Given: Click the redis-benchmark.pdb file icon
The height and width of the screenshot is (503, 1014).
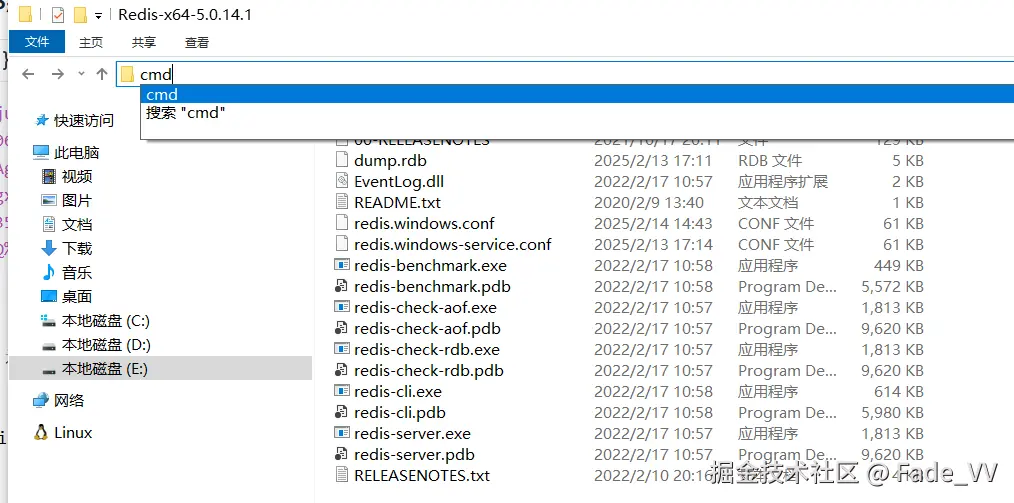Looking at the screenshot, I should (342, 286).
